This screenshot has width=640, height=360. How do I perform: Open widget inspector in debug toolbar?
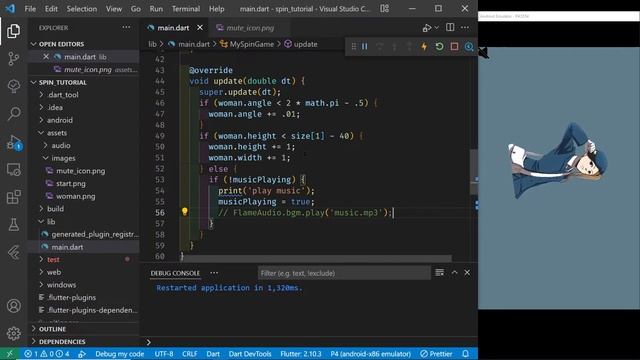coord(469,47)
